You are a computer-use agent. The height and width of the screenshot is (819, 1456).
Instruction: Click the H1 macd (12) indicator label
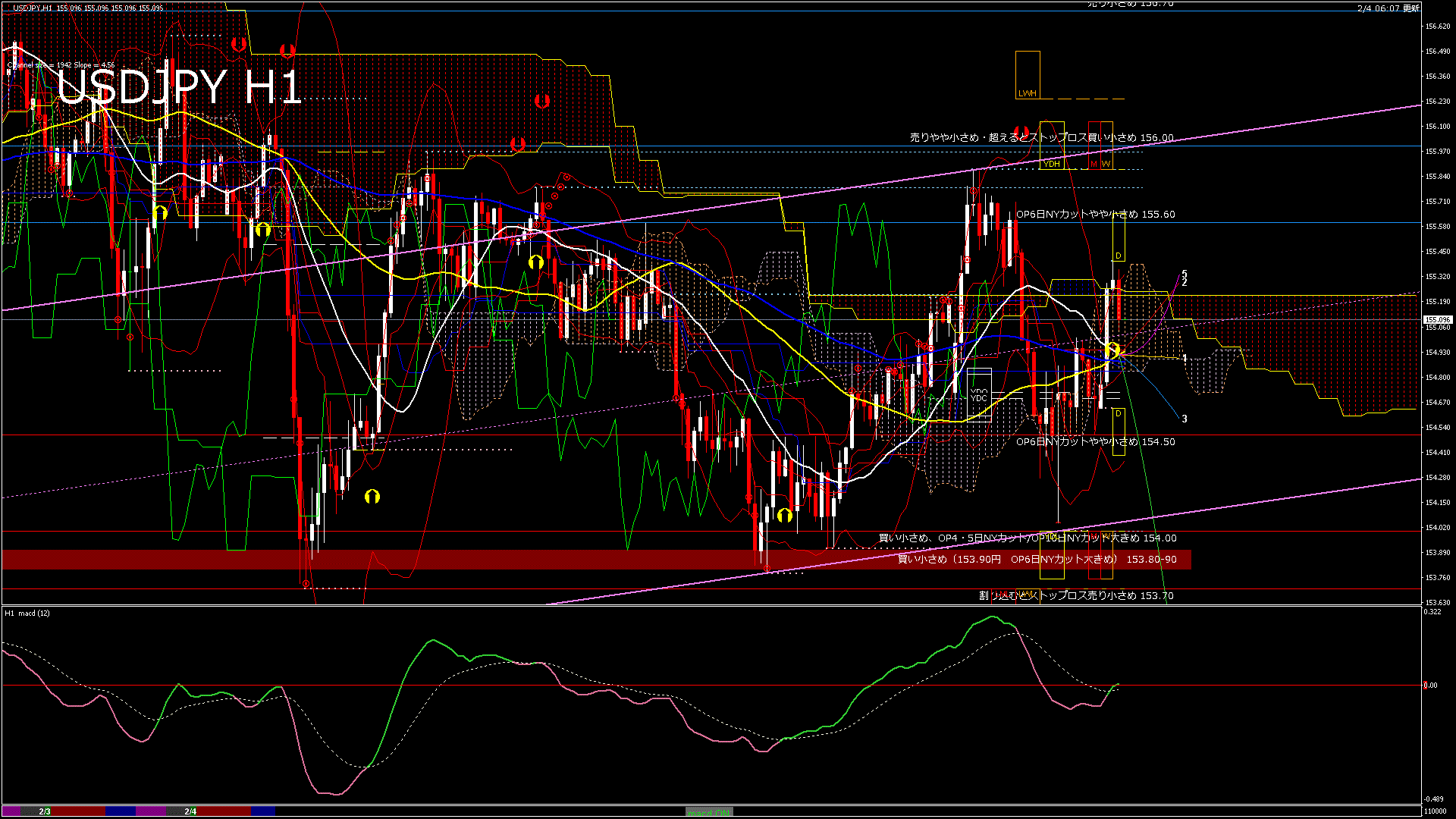coord(27,613)
